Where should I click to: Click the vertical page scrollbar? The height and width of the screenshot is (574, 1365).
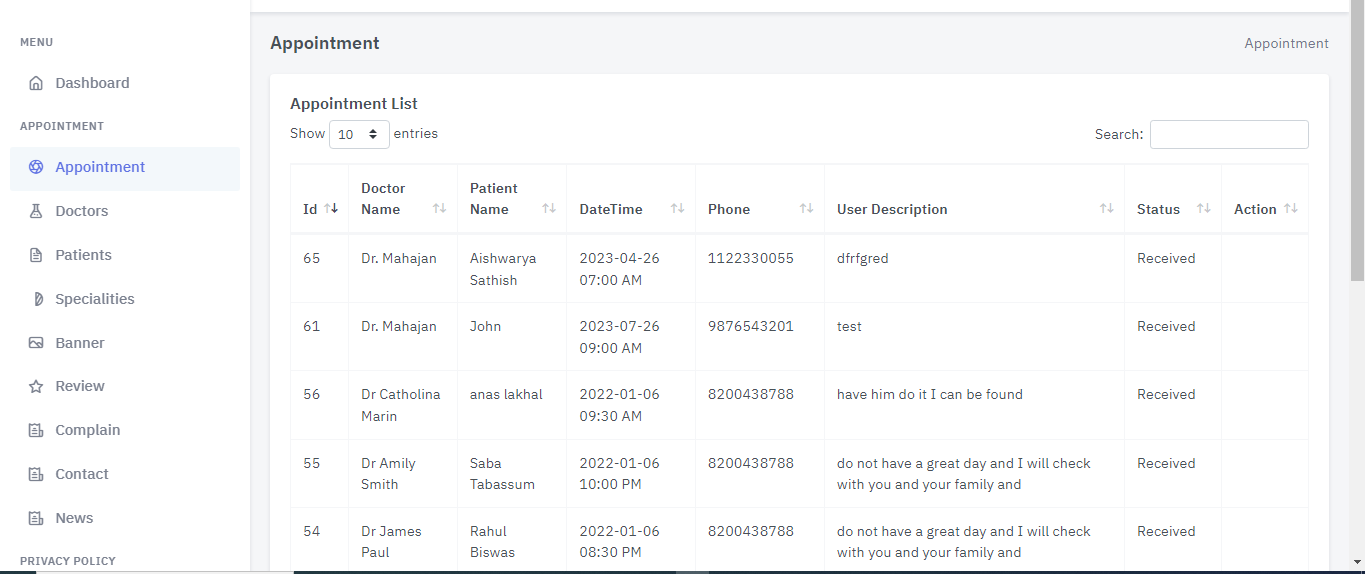1356,150
